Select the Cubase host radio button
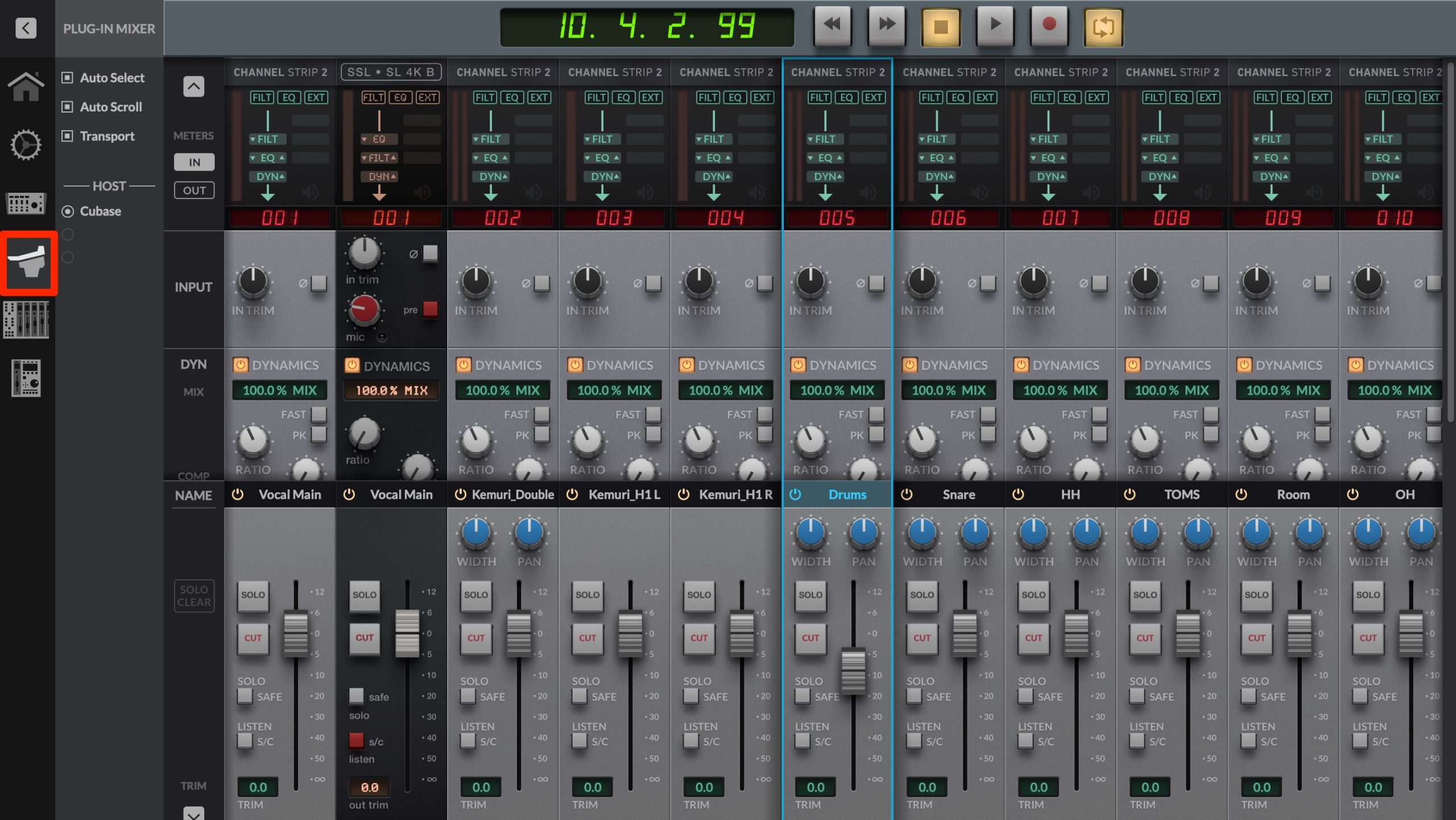 pos(68,212)
